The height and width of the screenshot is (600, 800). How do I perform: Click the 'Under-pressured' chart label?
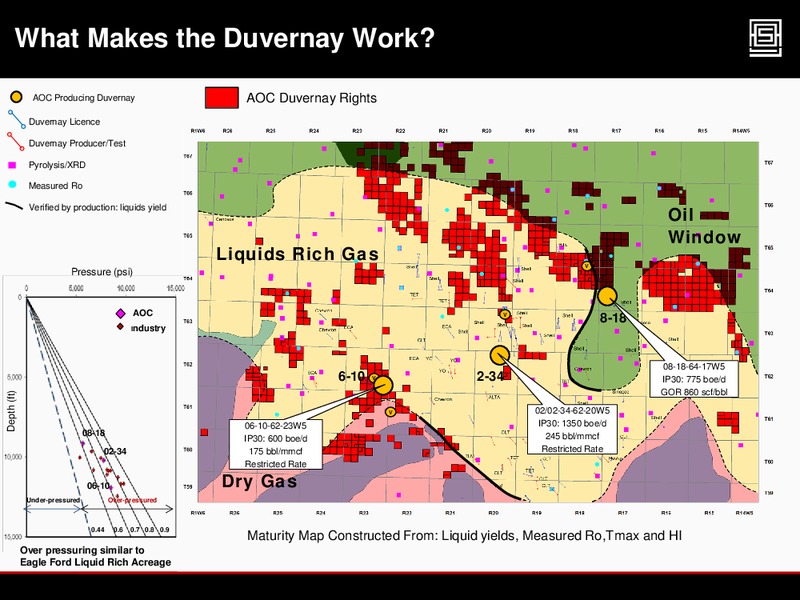(53, 500)
